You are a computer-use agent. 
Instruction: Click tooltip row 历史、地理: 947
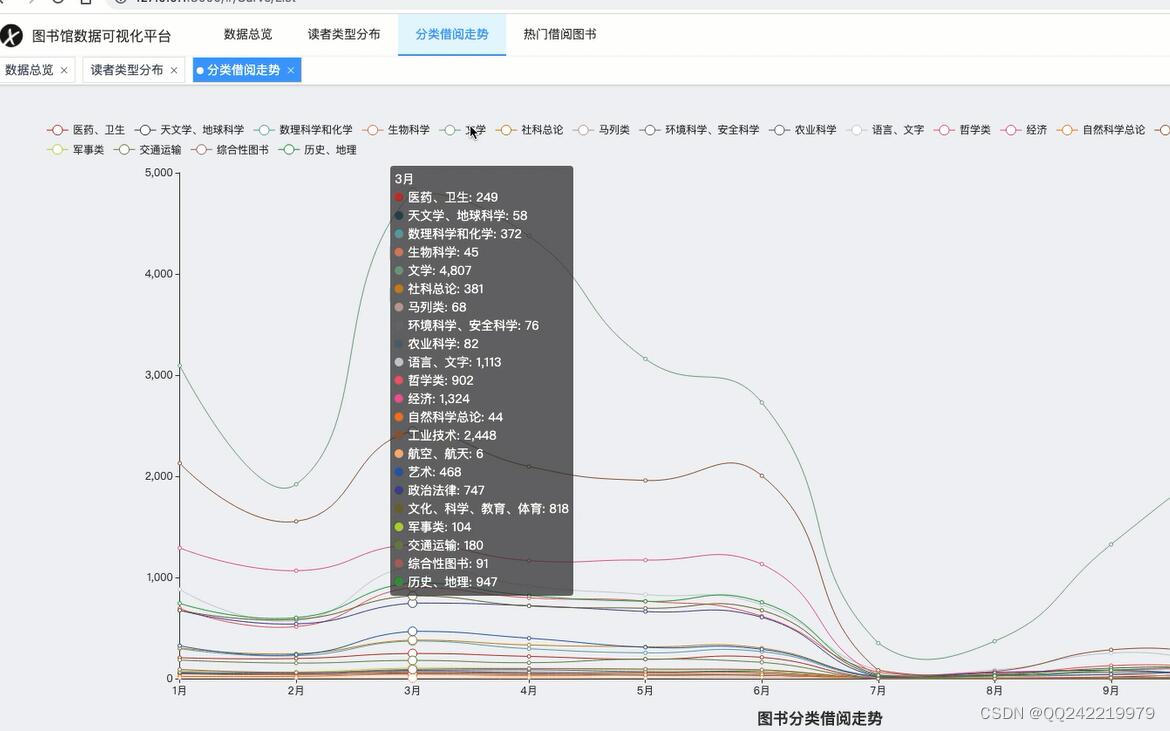[x=445, y=582]
